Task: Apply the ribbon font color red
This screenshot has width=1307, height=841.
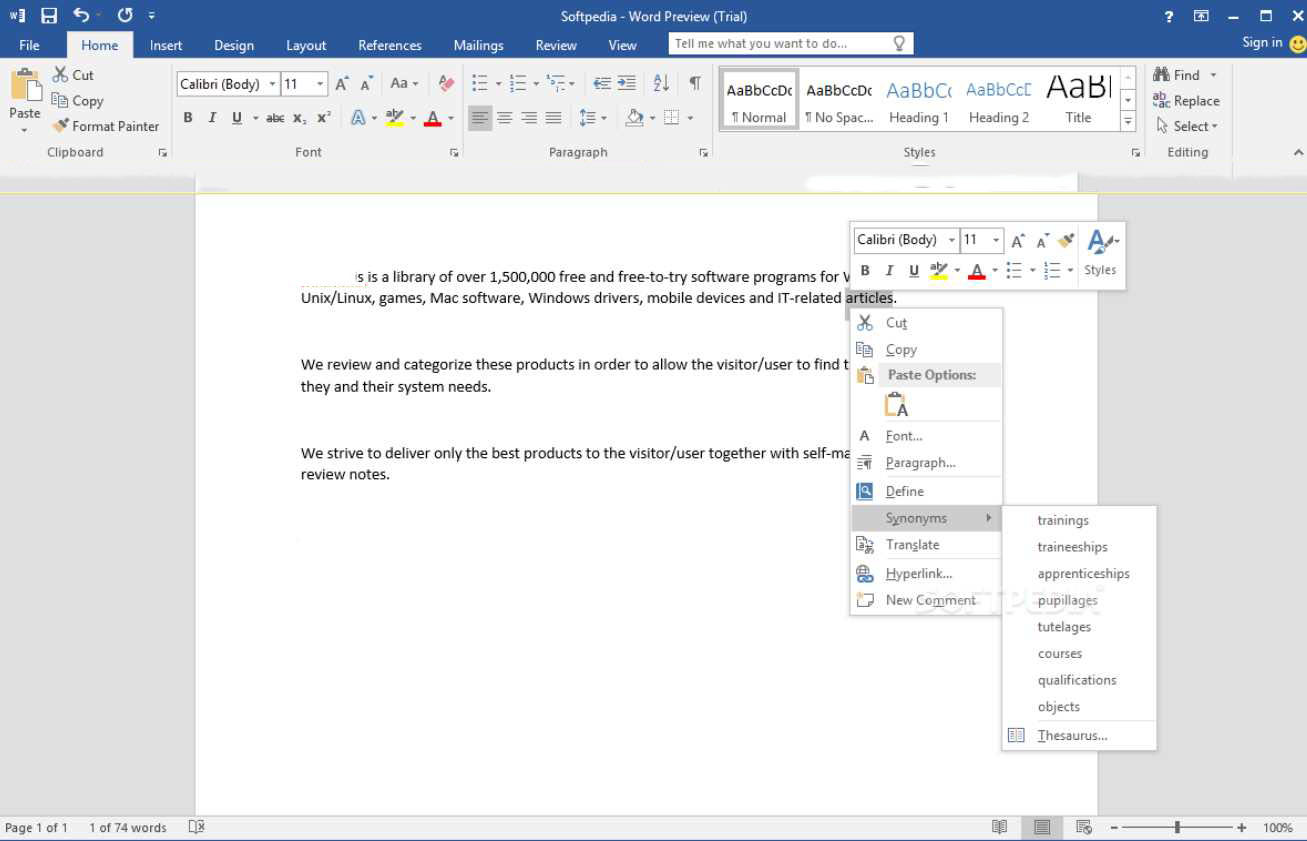Action: [x=432, y=118]
